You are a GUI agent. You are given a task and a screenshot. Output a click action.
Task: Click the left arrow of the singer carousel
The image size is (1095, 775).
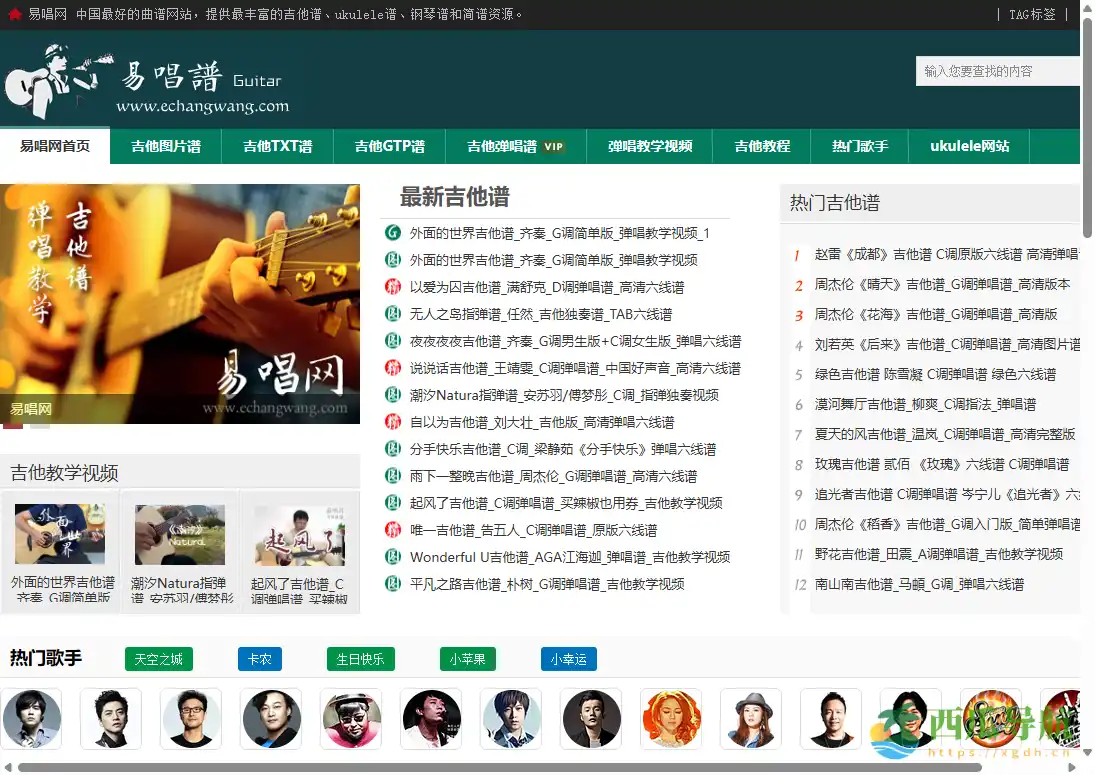(x=8, y=768)
